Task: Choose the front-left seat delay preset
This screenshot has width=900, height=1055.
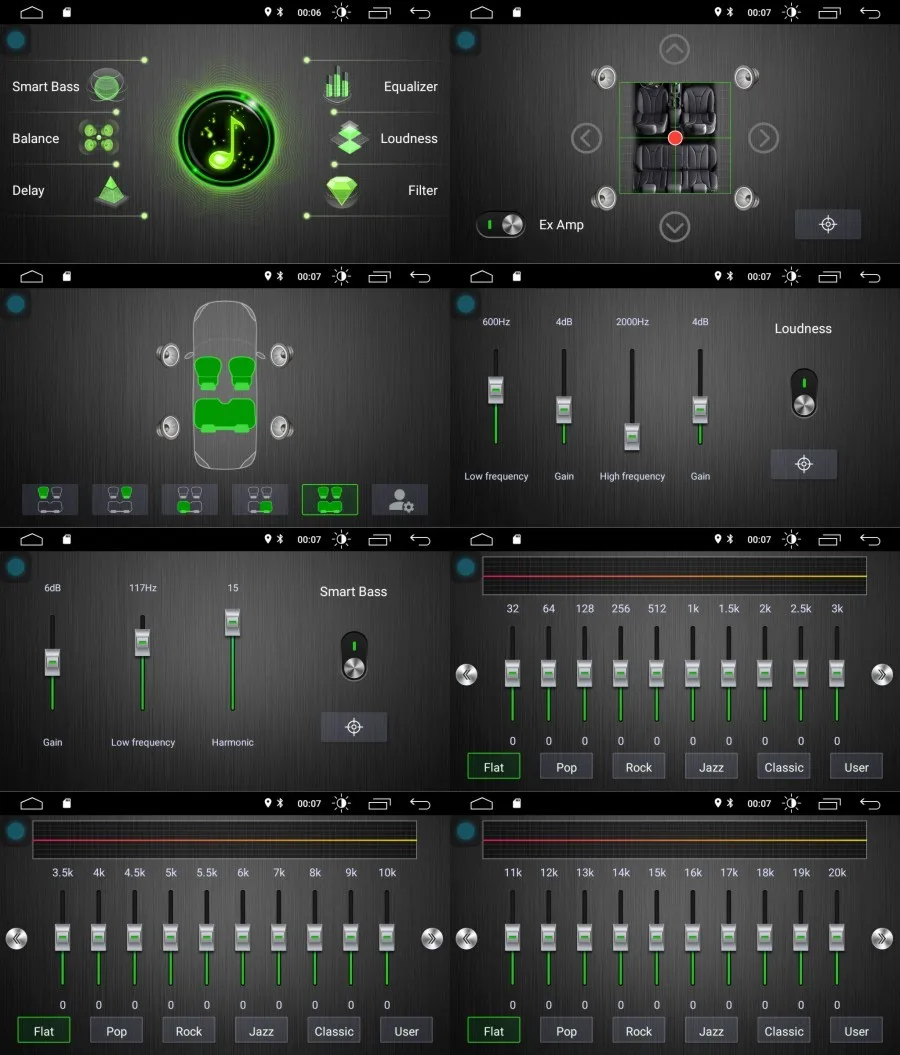Action: (x=50, y=499)
